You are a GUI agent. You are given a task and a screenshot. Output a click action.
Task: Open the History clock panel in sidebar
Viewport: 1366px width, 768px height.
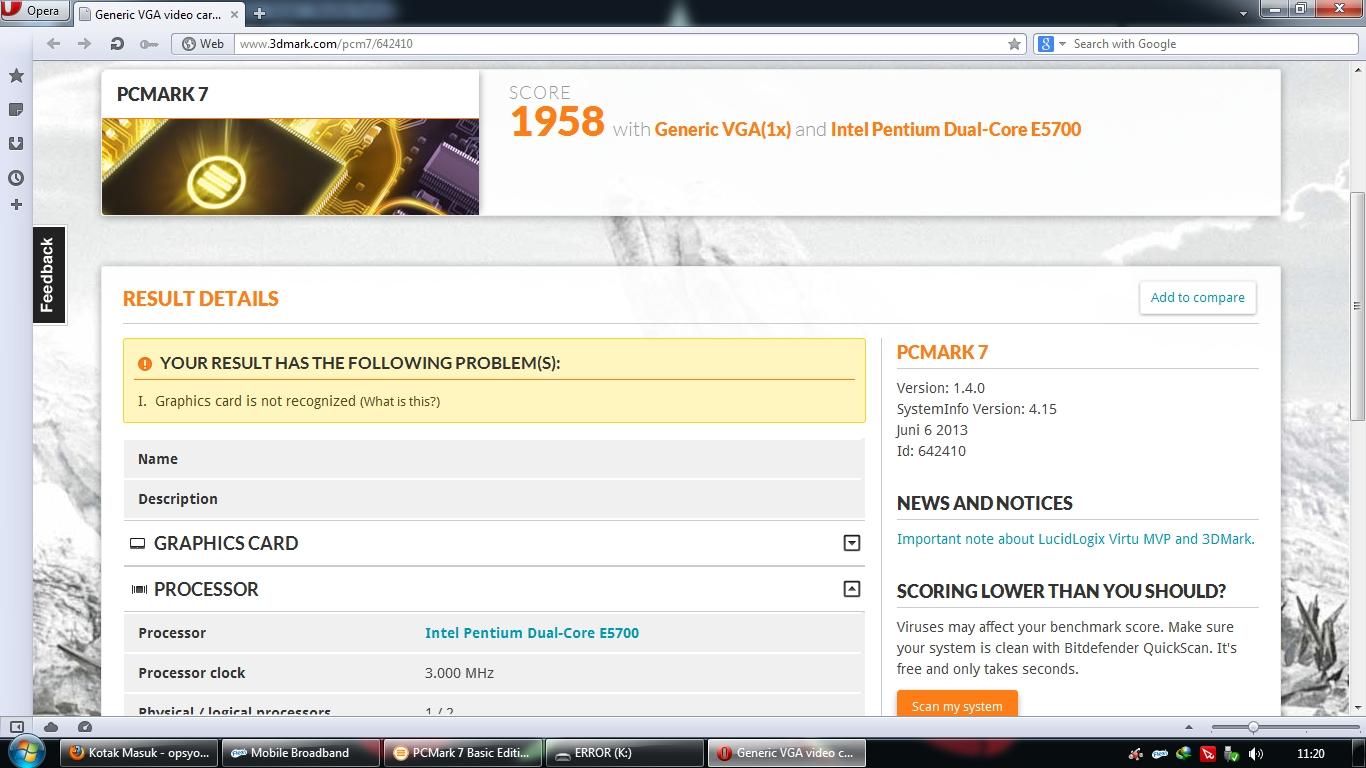pos(16,178)
